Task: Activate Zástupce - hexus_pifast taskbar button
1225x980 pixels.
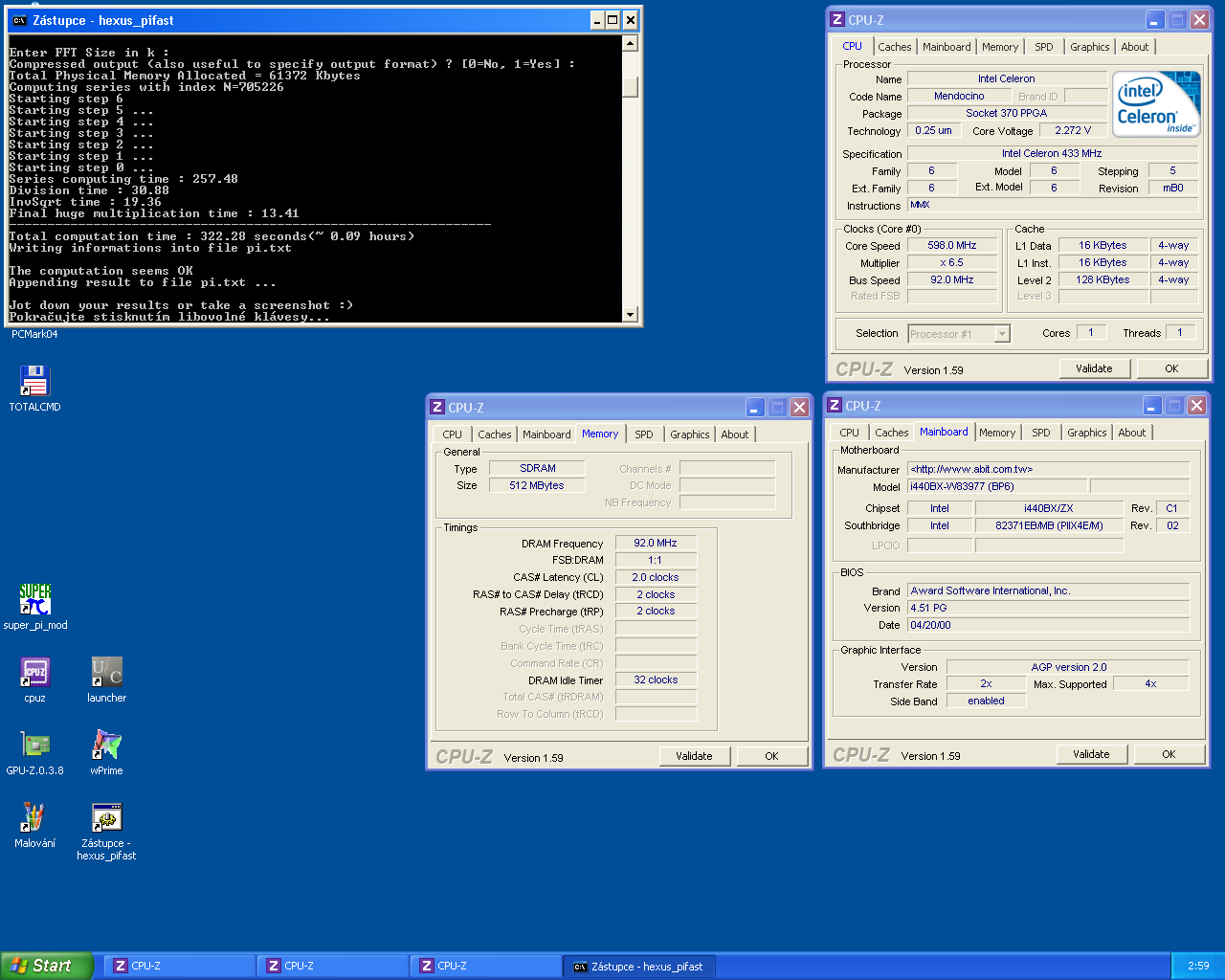Action: click(637, 966)
